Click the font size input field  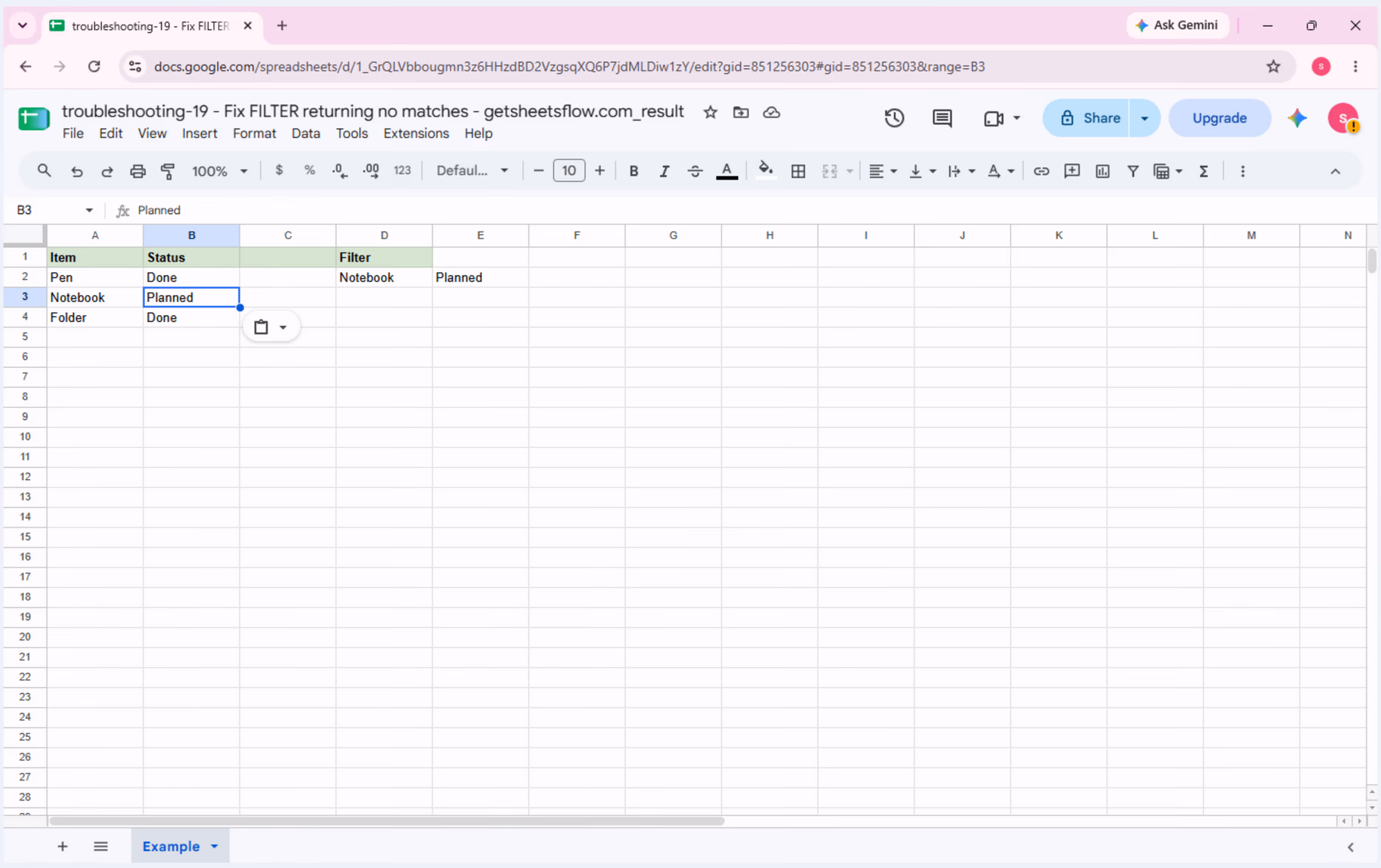tap(569, 171)
